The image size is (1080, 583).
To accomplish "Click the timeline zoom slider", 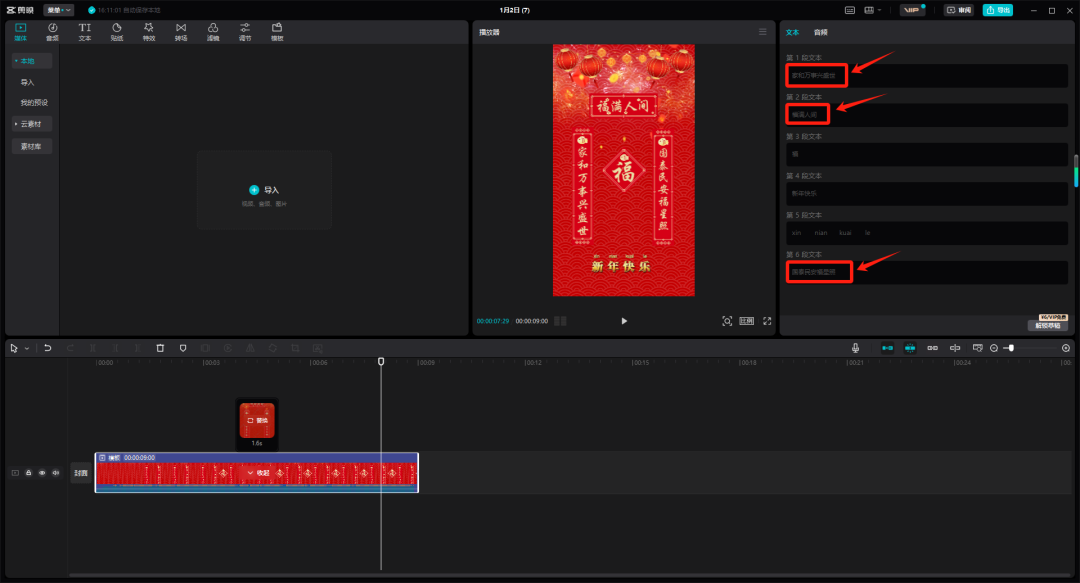I will tap(1011, 348).
